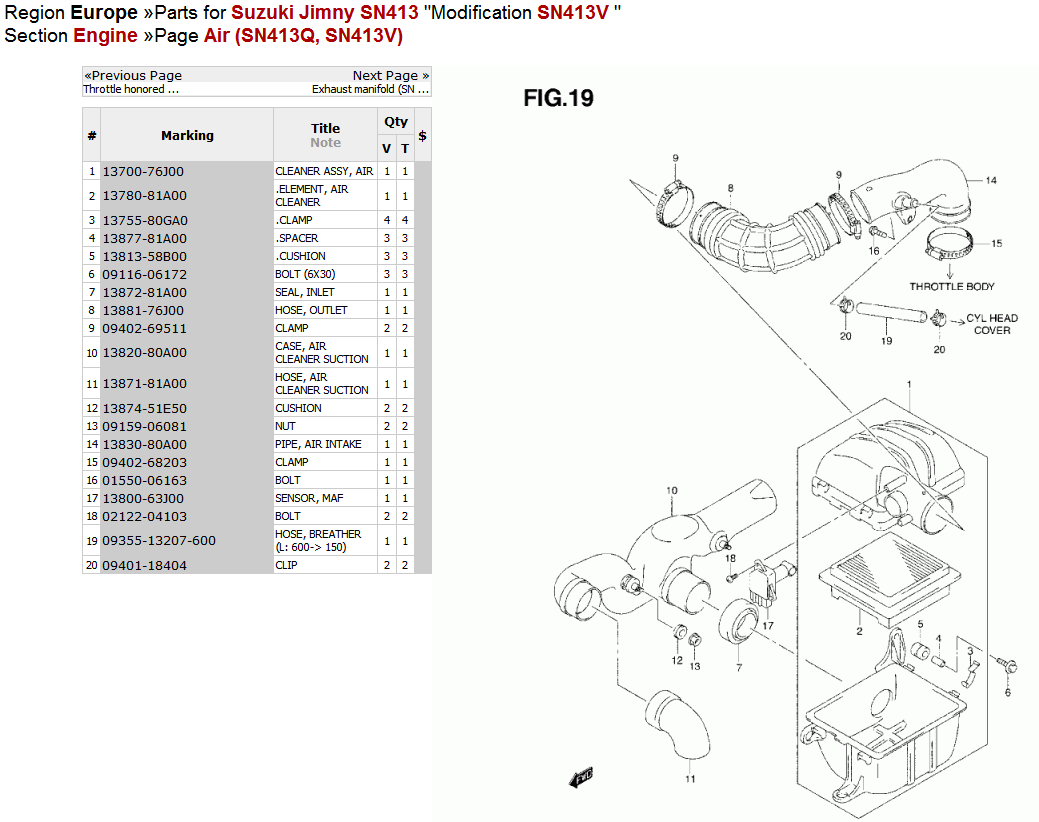Select part number 09355-13207-600
The width and height of the screenshot is (1039, 822).
pyautogui.click(x=158, y=540)
